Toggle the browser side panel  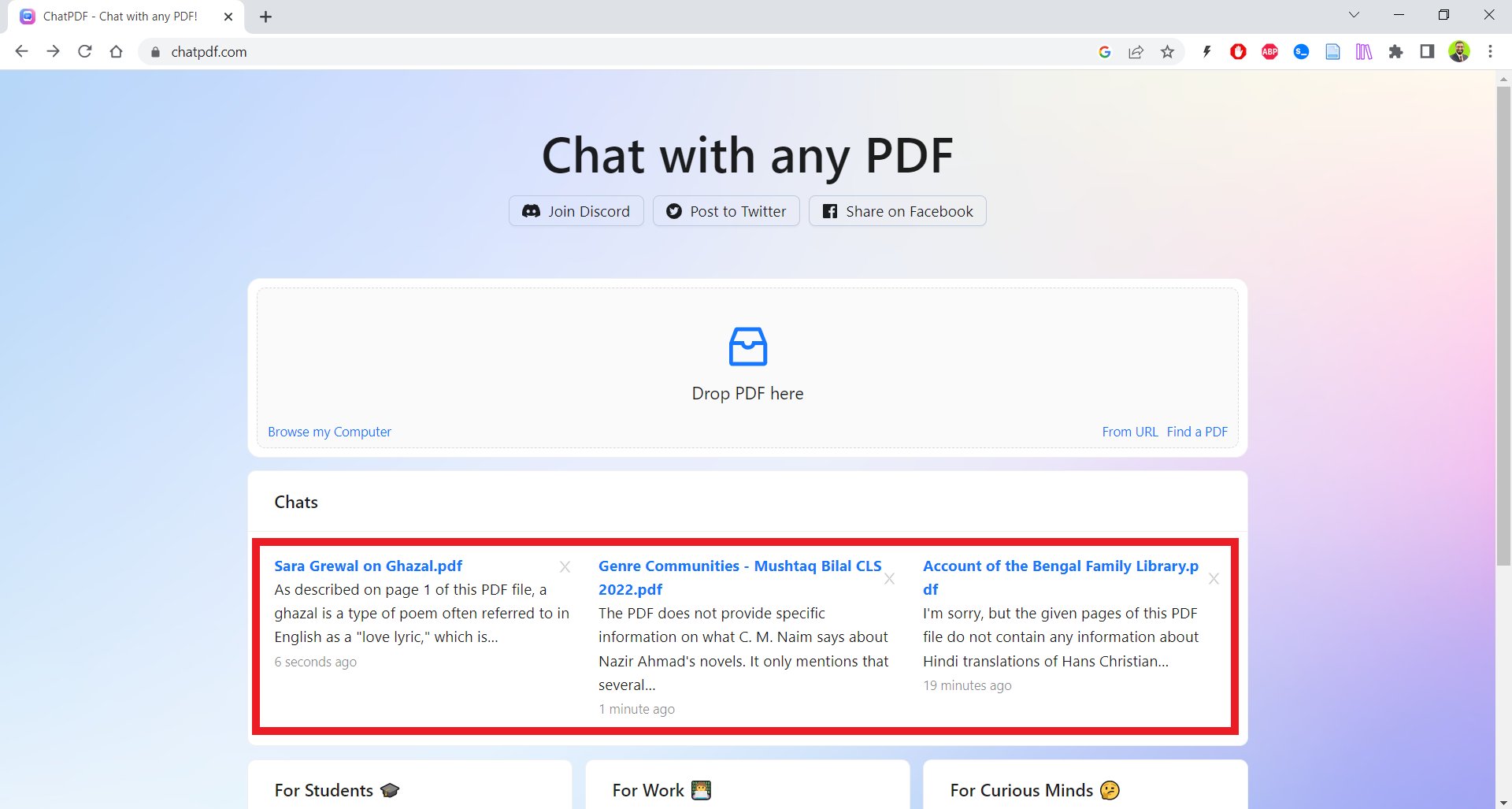coord(1427,52)
